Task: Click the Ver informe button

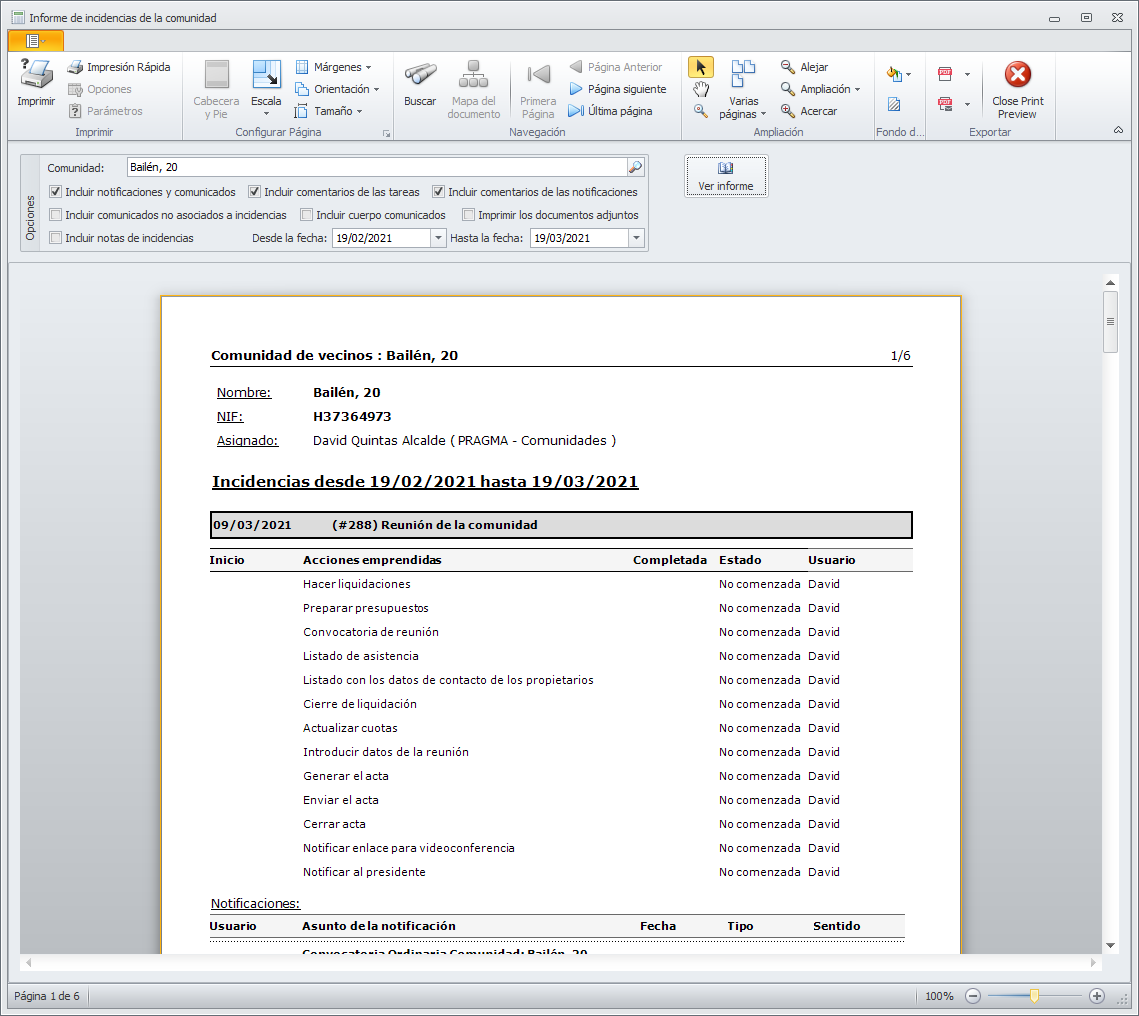Action: click(726, 176)
